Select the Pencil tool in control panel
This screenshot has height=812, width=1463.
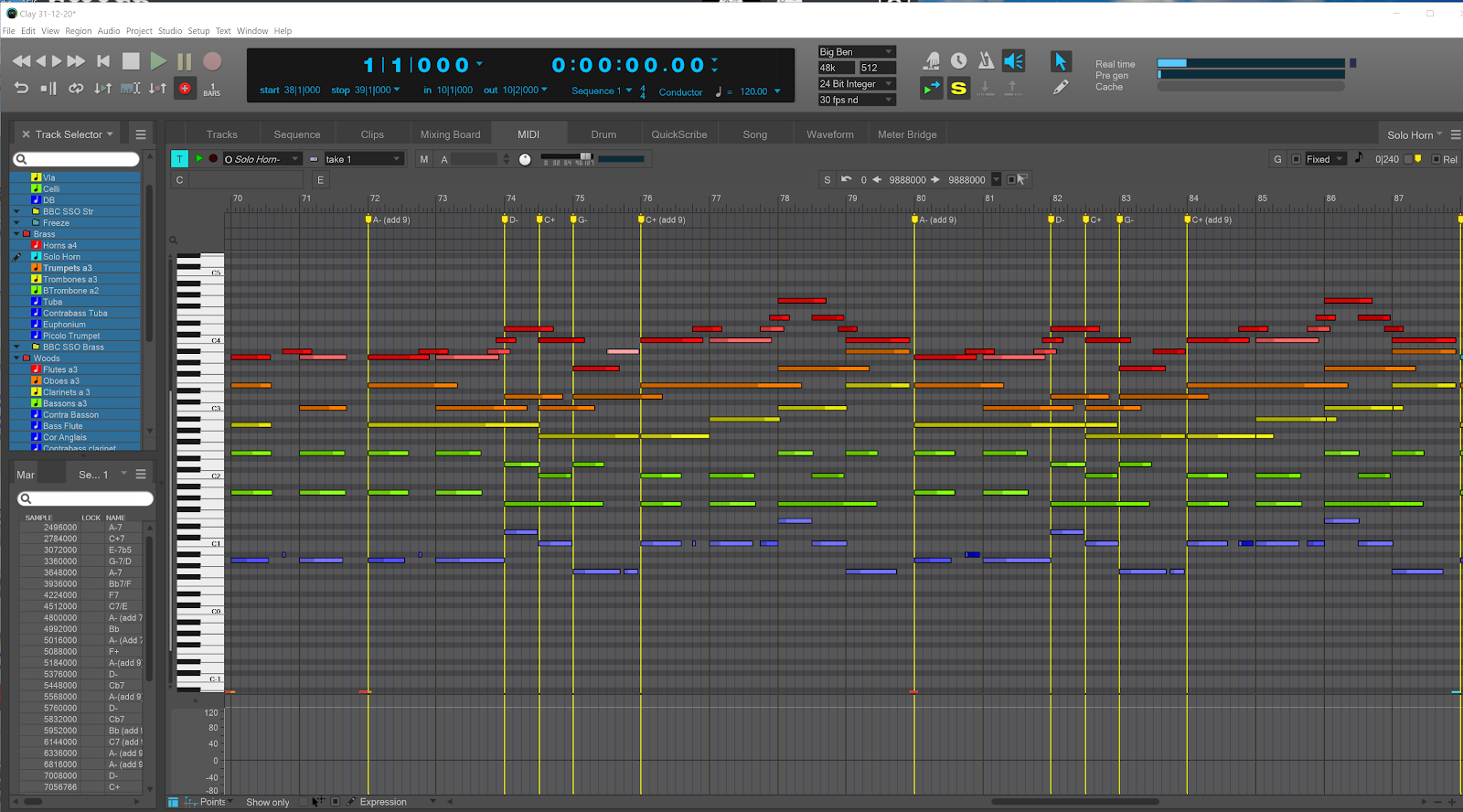tap(1060, 88)
